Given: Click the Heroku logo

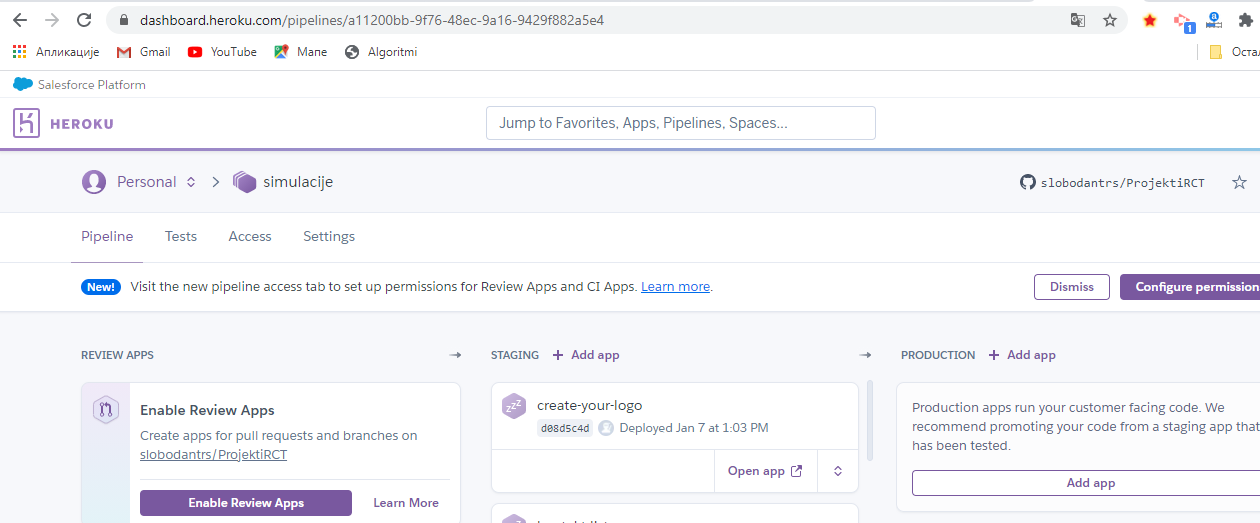Looking at the screenshot, I should point(63,123).
